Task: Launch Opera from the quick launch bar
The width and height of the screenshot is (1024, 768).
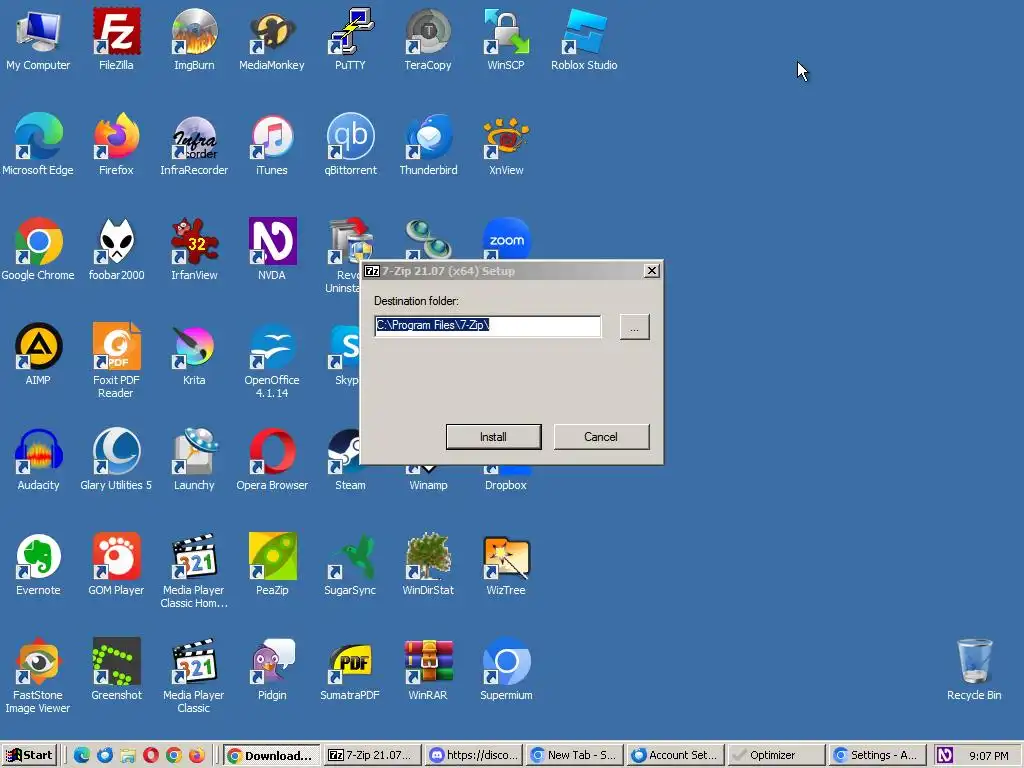Action: pos(151,756)
